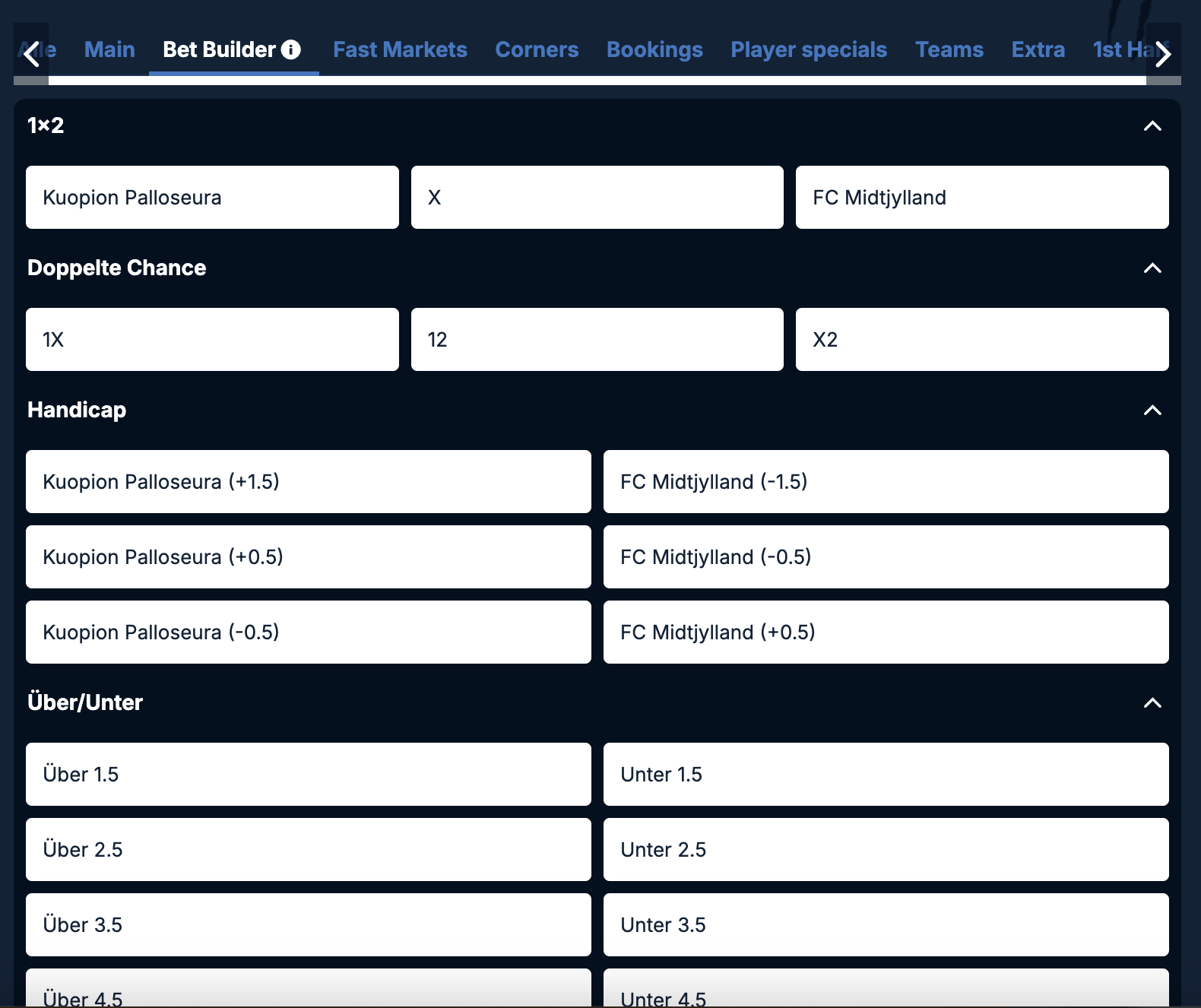The image size is (1201, 1008).
Task: Bet on Über 4.5 goals
Action: (x=309, y=988)
